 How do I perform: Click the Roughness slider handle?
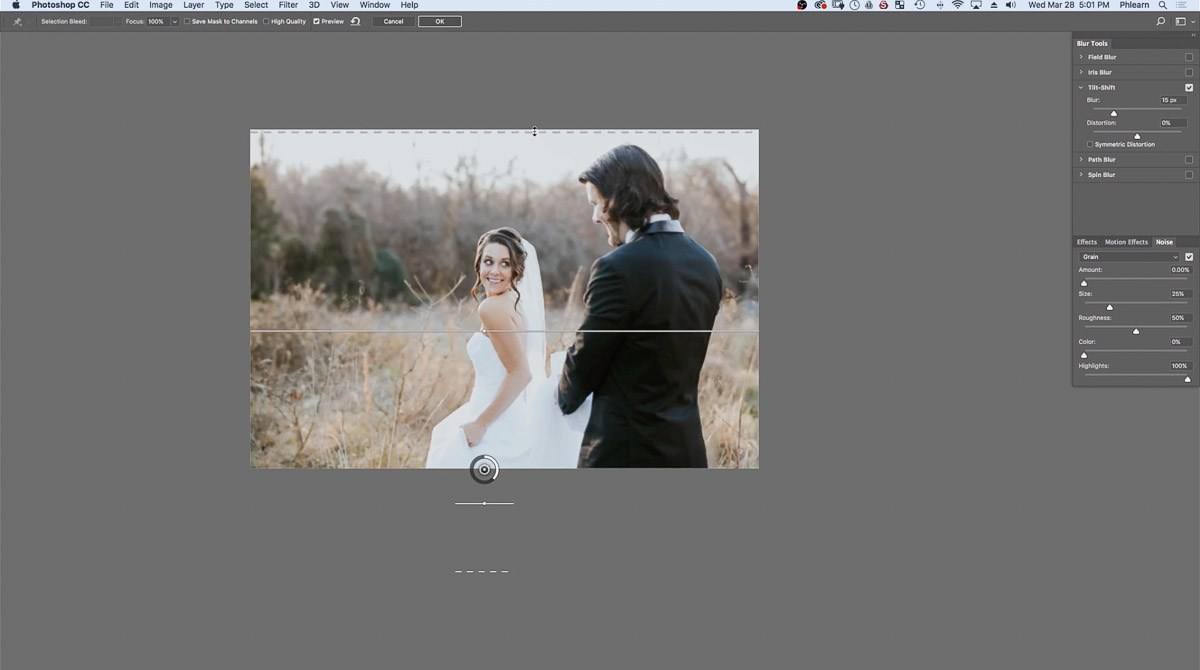[1136, 331]
